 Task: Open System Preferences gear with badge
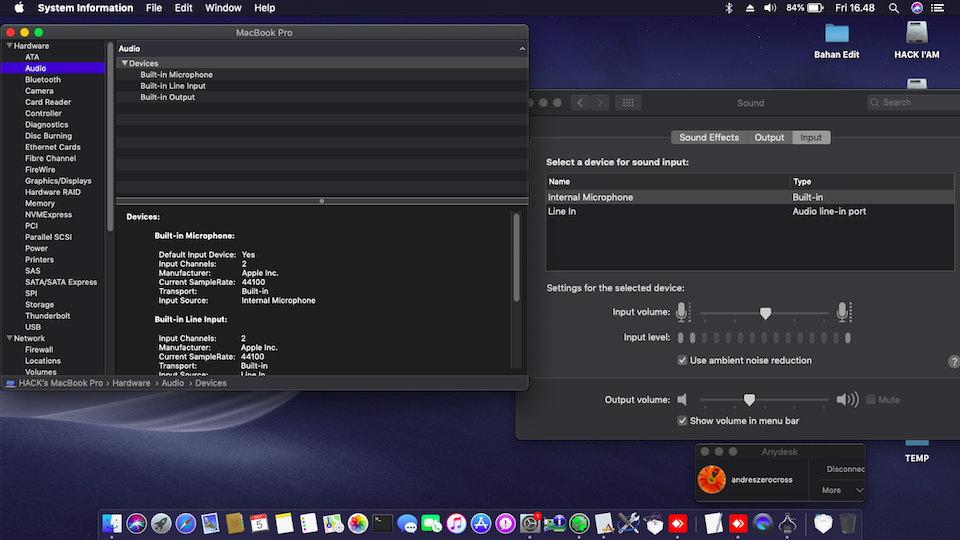tap(530, 523)
